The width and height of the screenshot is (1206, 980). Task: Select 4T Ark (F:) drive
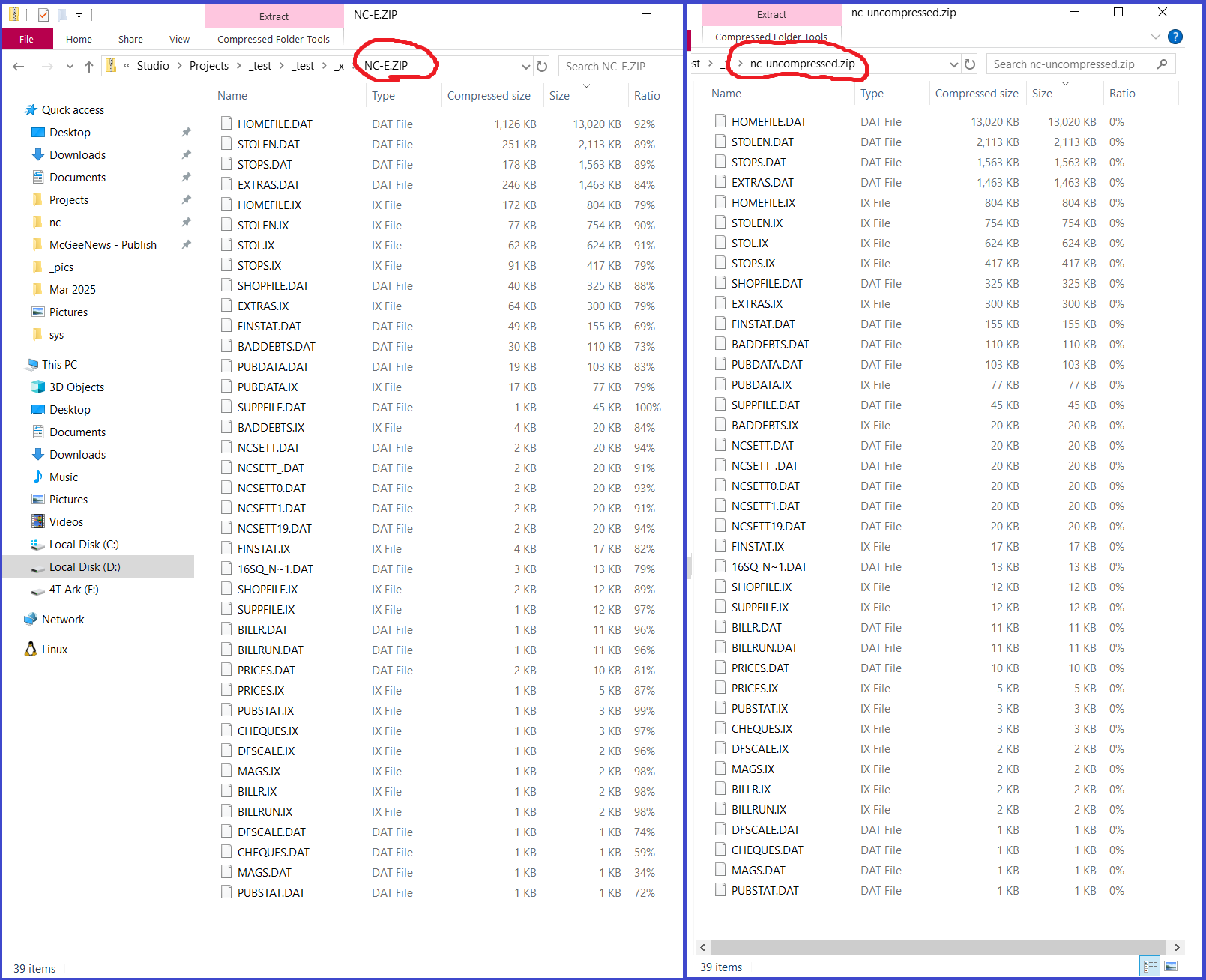coord(73,590)
